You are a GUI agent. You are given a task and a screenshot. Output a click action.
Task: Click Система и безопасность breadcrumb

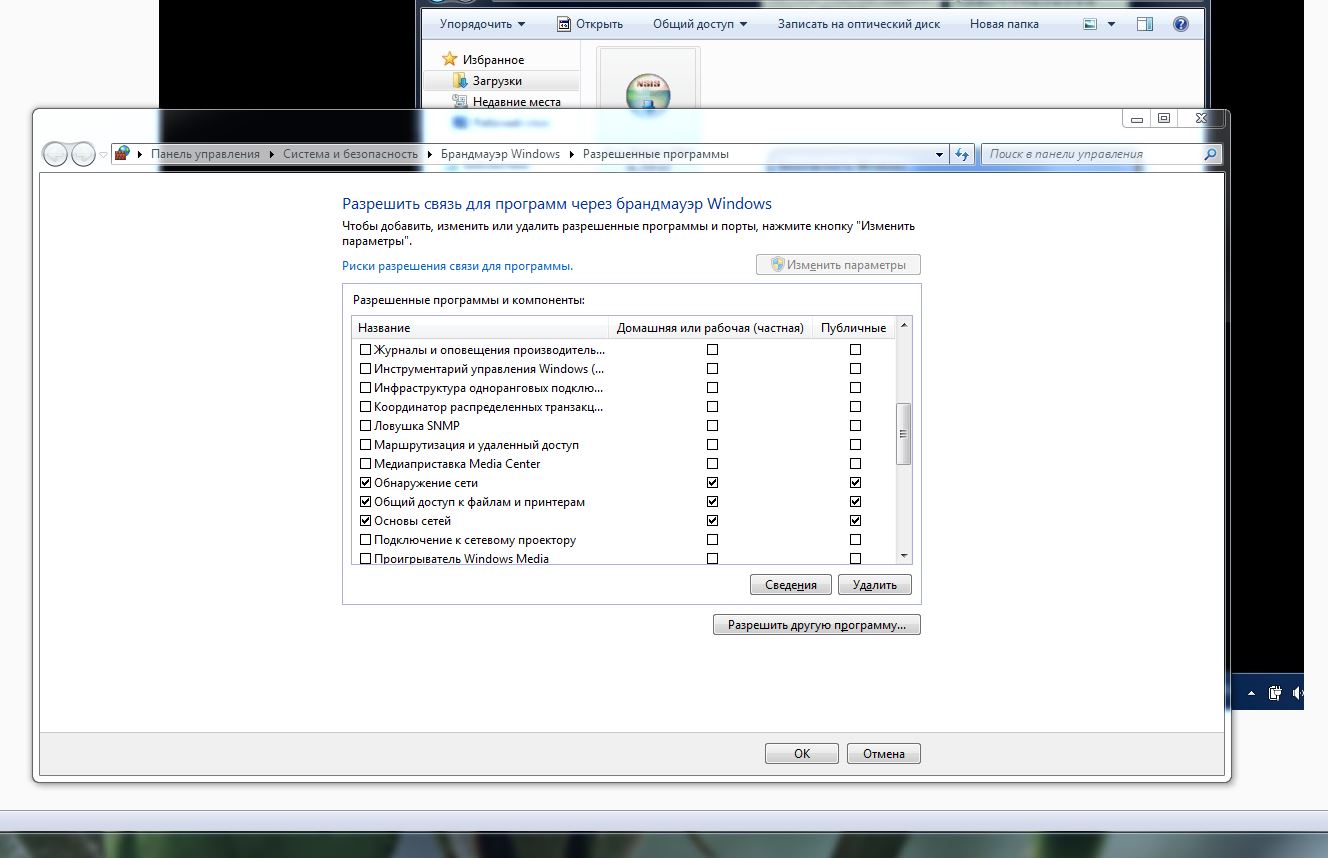350,154
